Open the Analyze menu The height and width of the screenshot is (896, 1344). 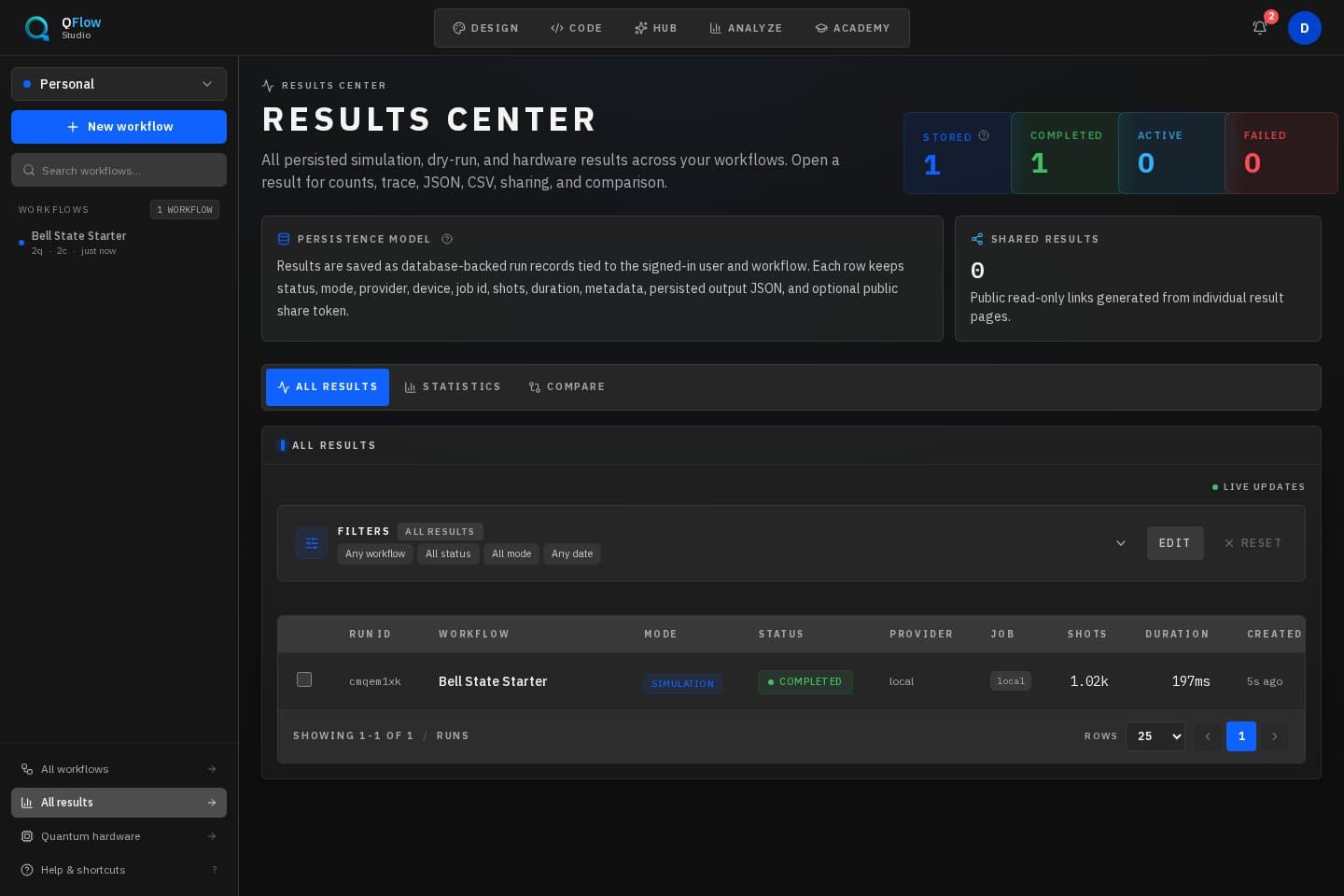746,28
